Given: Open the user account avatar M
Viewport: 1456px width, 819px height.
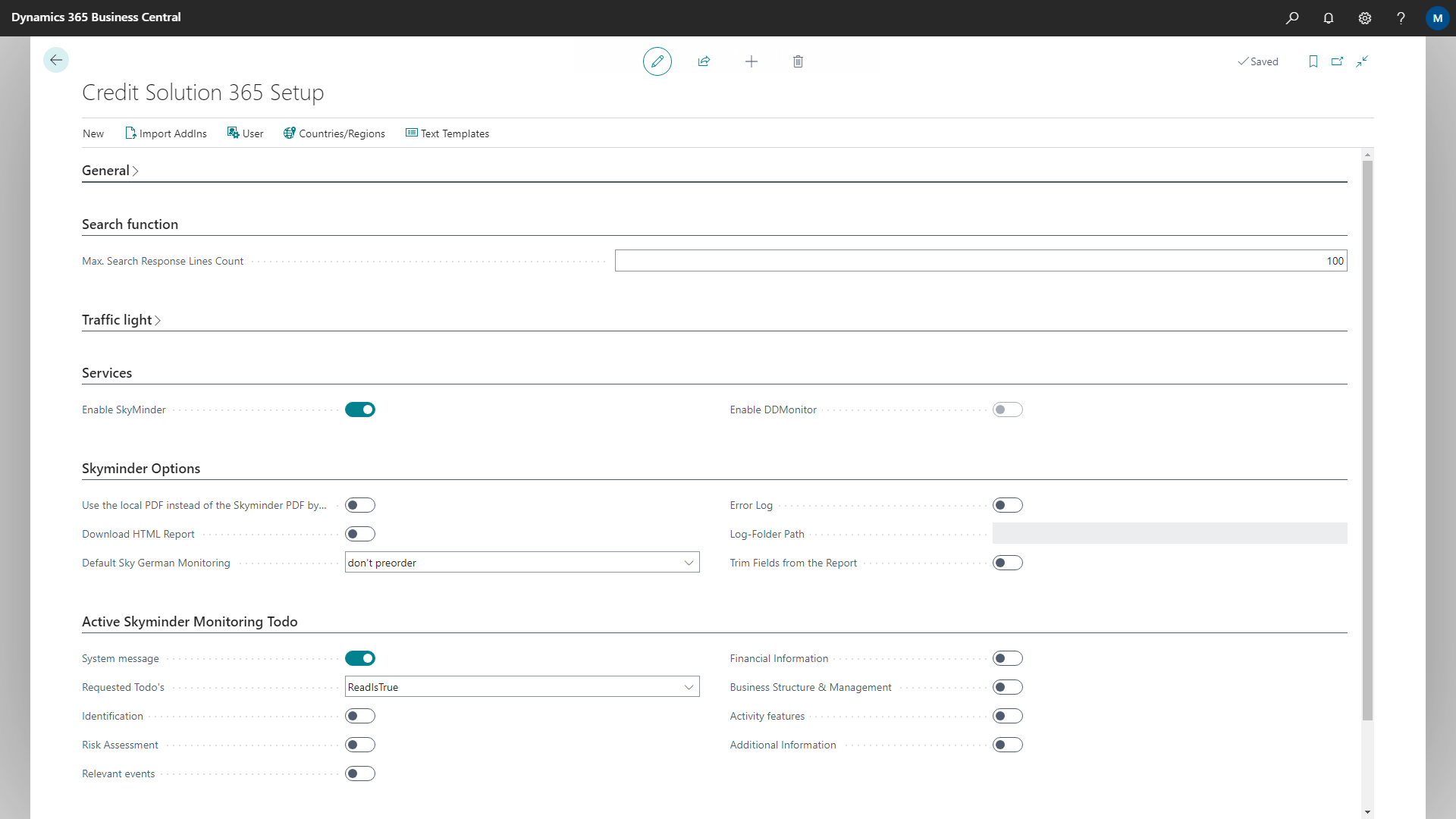Looking at the screenshot, I should click(1437, 17).
